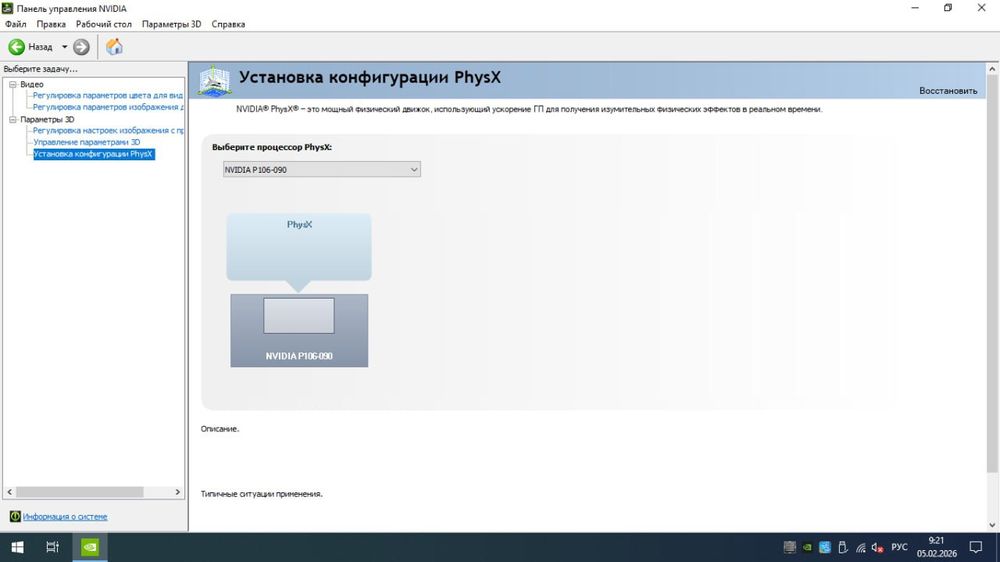The image size is (1000, 562).
Task: Click left arrow of sidebar horizontal scrollbar
Action: click(x=10, y=492)
